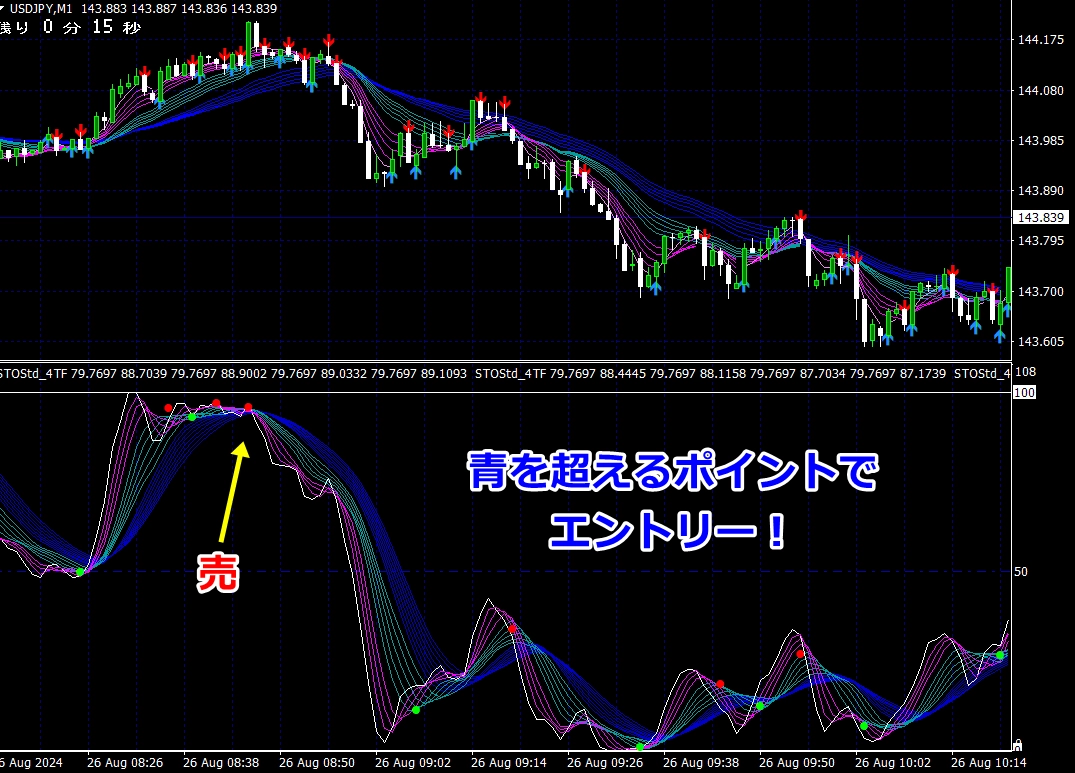Click the 26 Aug 08:50 time label
1075x773 pixels.
pyautogui.click(x=316, y=762)
